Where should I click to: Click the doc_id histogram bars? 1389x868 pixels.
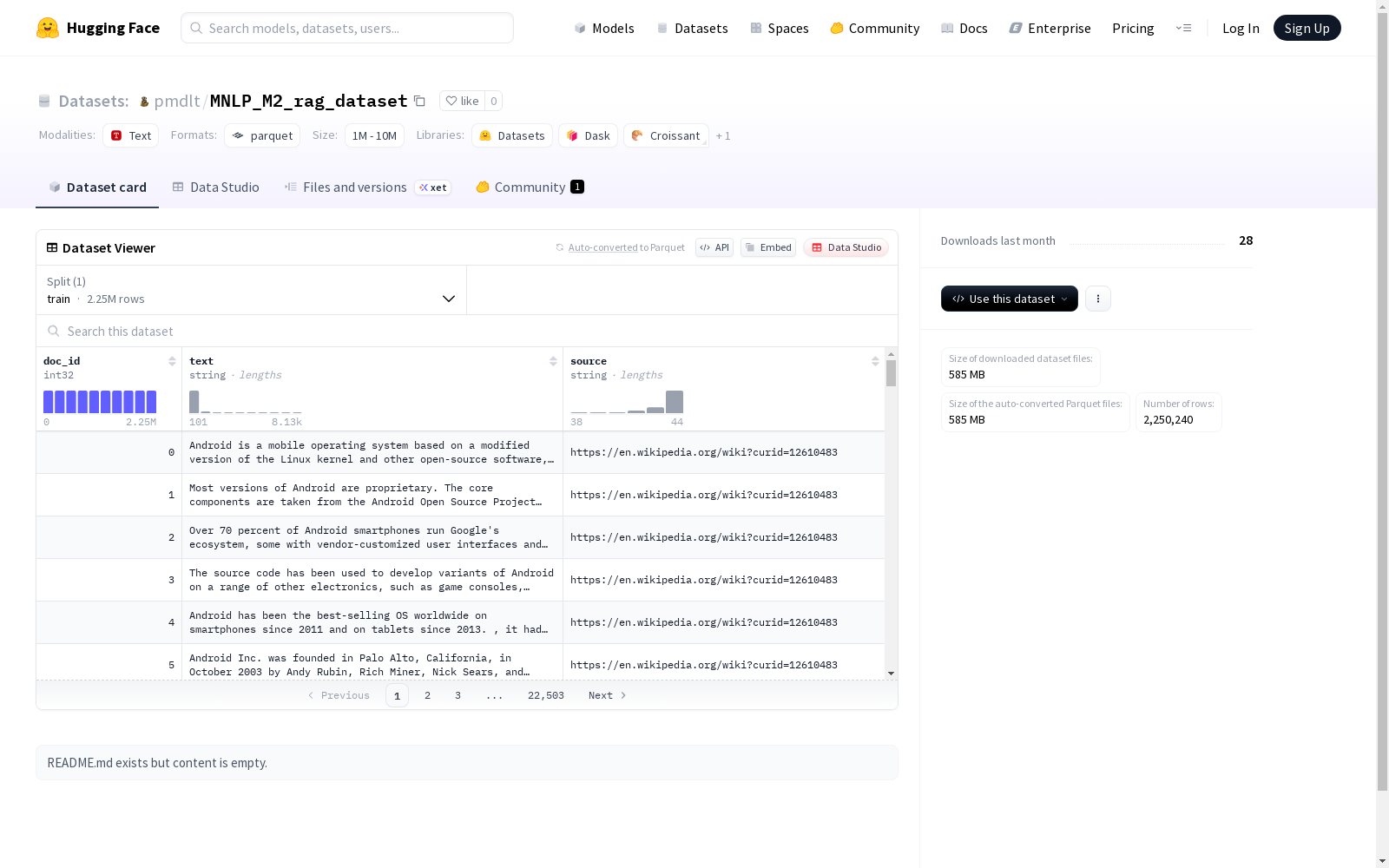click(100, 402)
